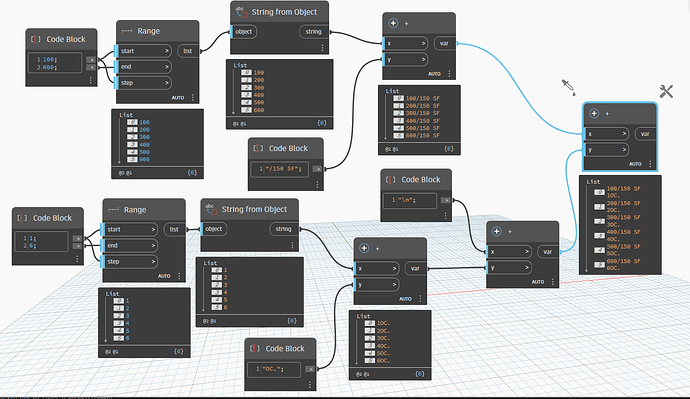Open the three-dot menu of the + node fed by "\n"

[553, 282]
